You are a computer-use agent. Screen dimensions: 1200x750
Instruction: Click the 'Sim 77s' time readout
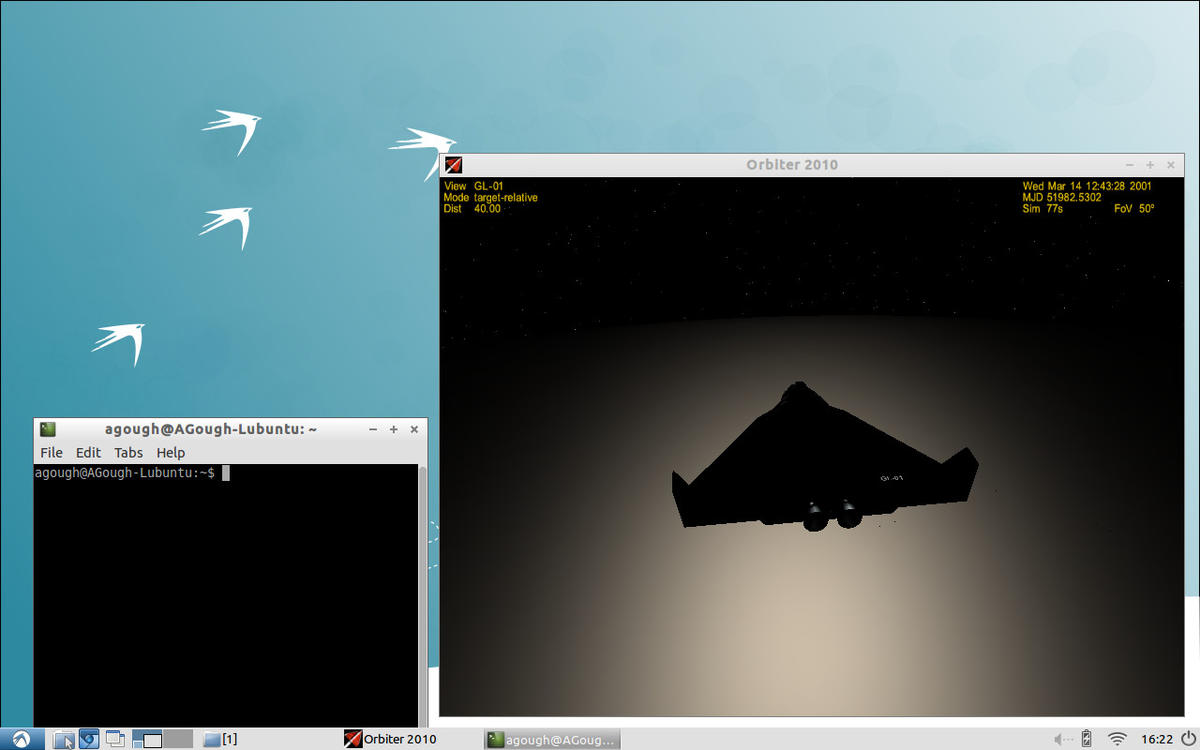coord(1042,209)
